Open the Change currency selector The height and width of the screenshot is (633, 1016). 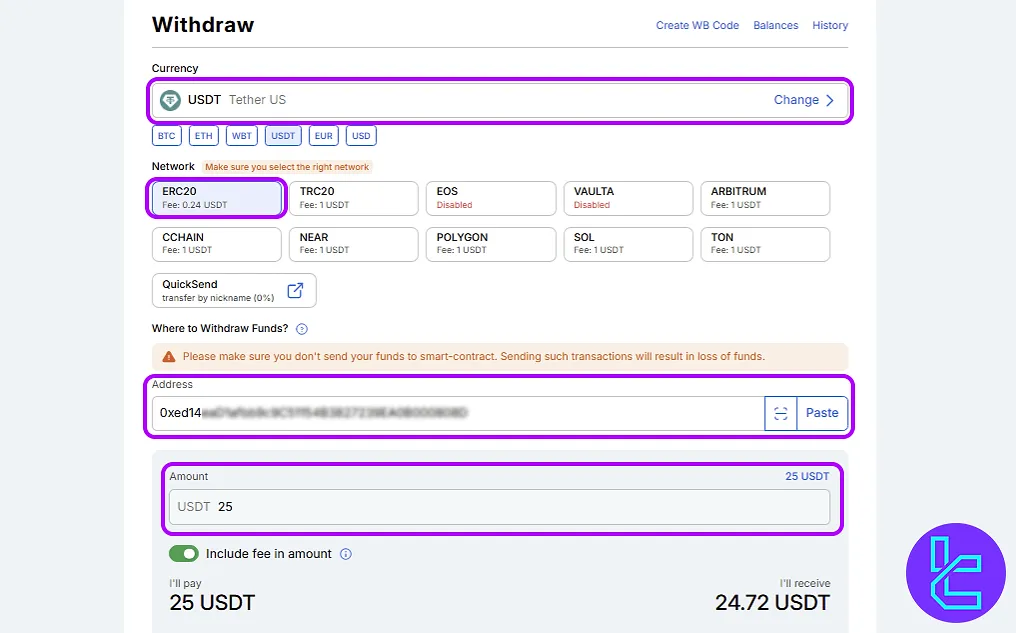point(796,100)
